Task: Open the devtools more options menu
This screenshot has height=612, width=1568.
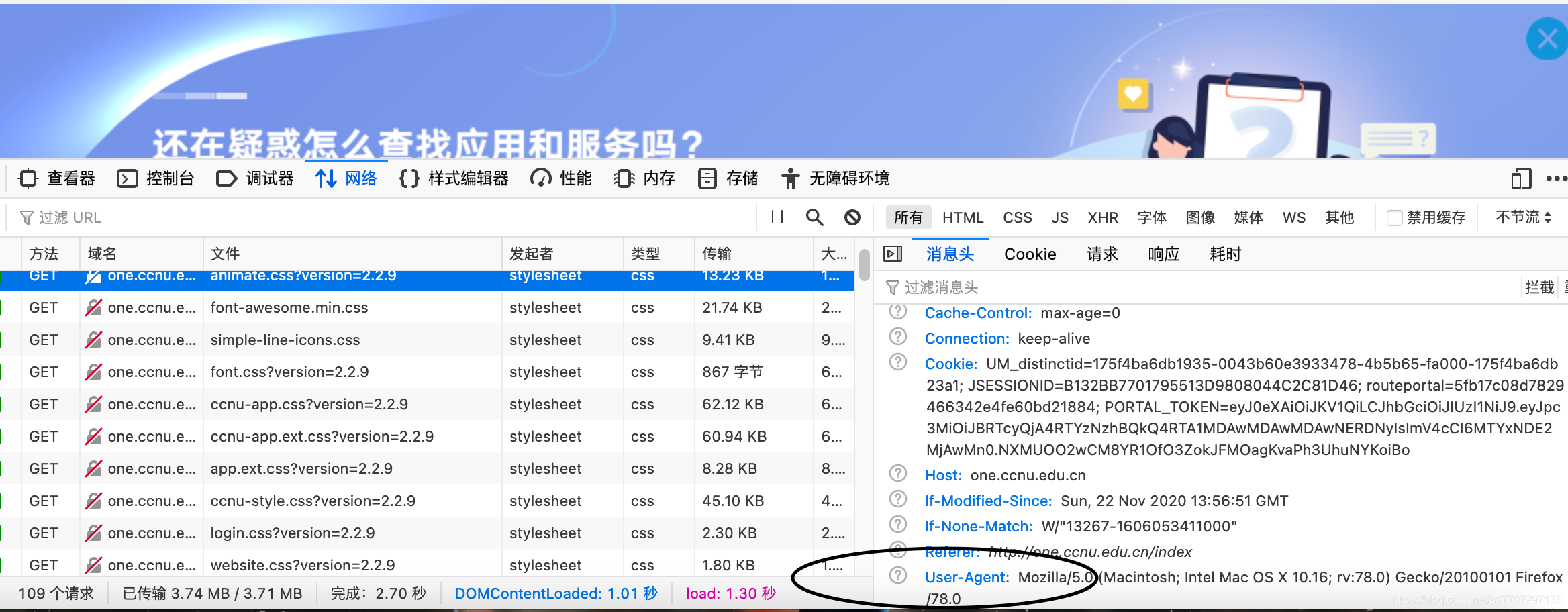Action: click(x=1556, y=178)
